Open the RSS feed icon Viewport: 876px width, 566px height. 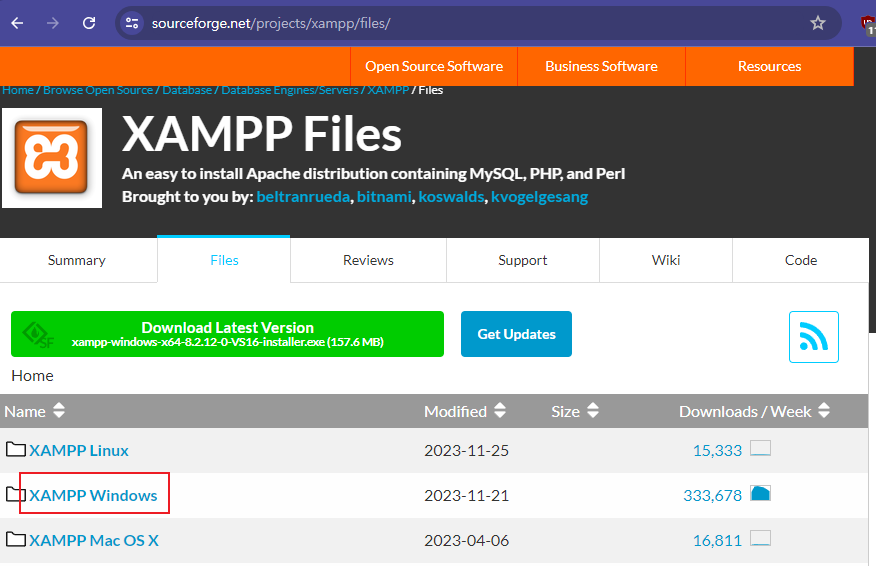(813, 337)
